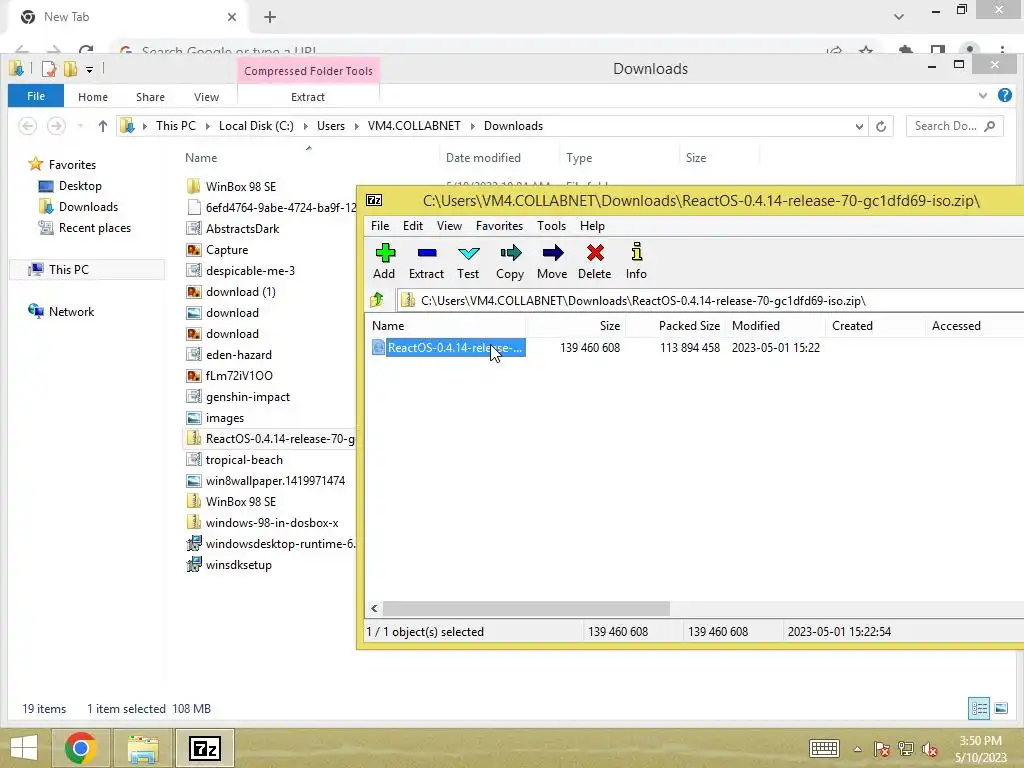Click Compressed Folder Tools tab header
Viewport: 1024px width, 768px height.
click(x=308, y=71)
